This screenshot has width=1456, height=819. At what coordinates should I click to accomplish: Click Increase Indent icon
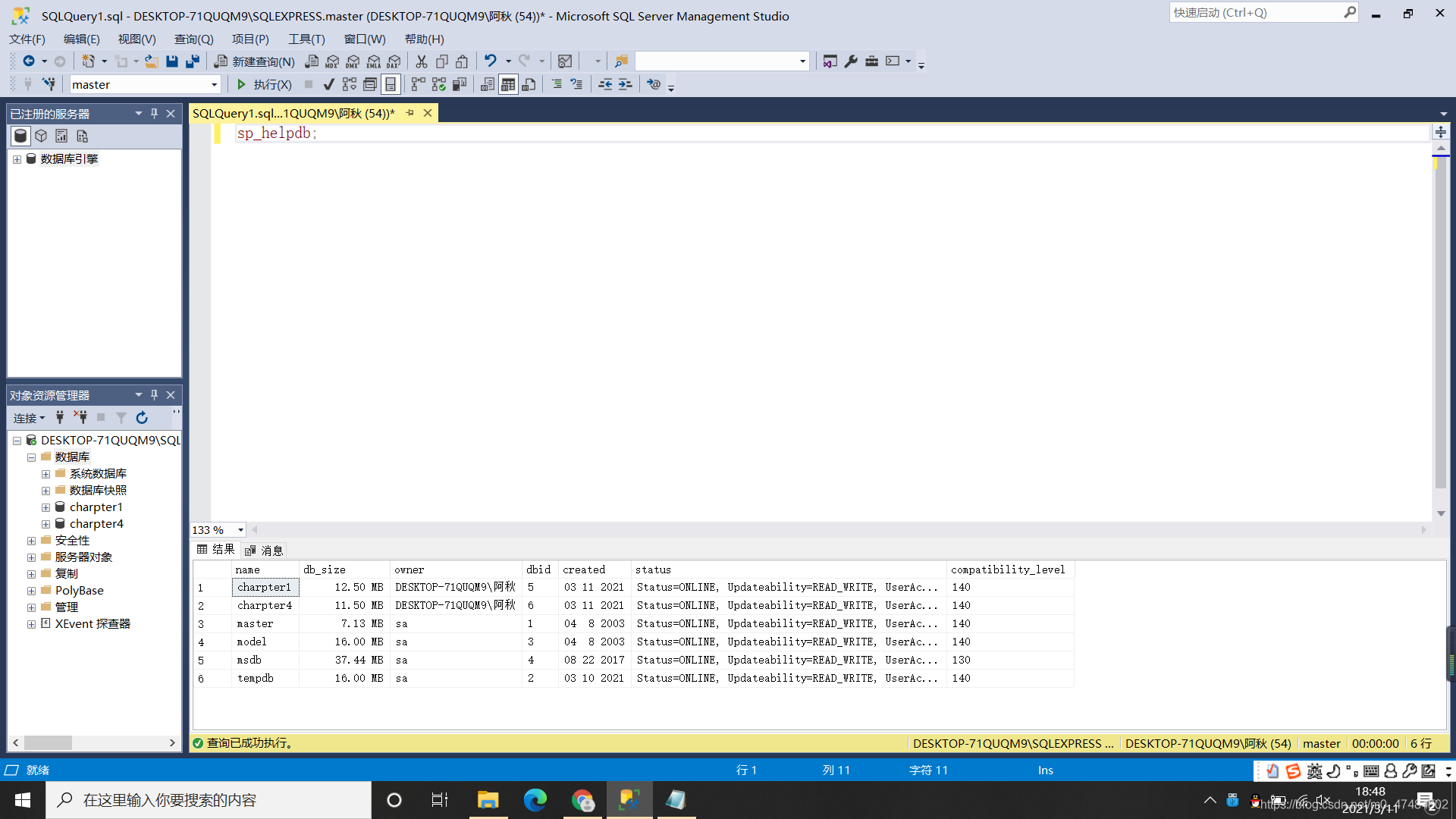click(x=626, y=84)
